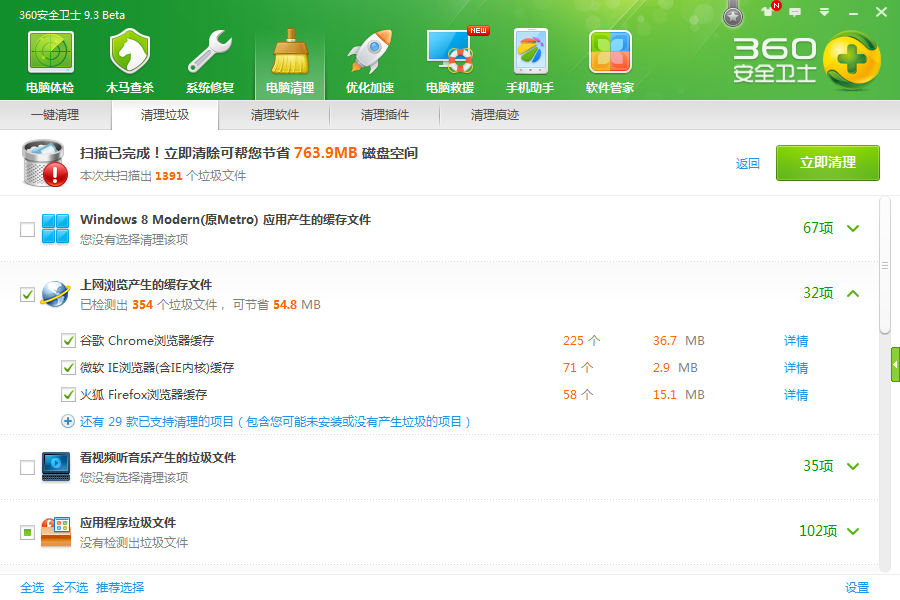Click the 36.7 MB Chrome cache size

pyautogui.click(x=678, y=340)
